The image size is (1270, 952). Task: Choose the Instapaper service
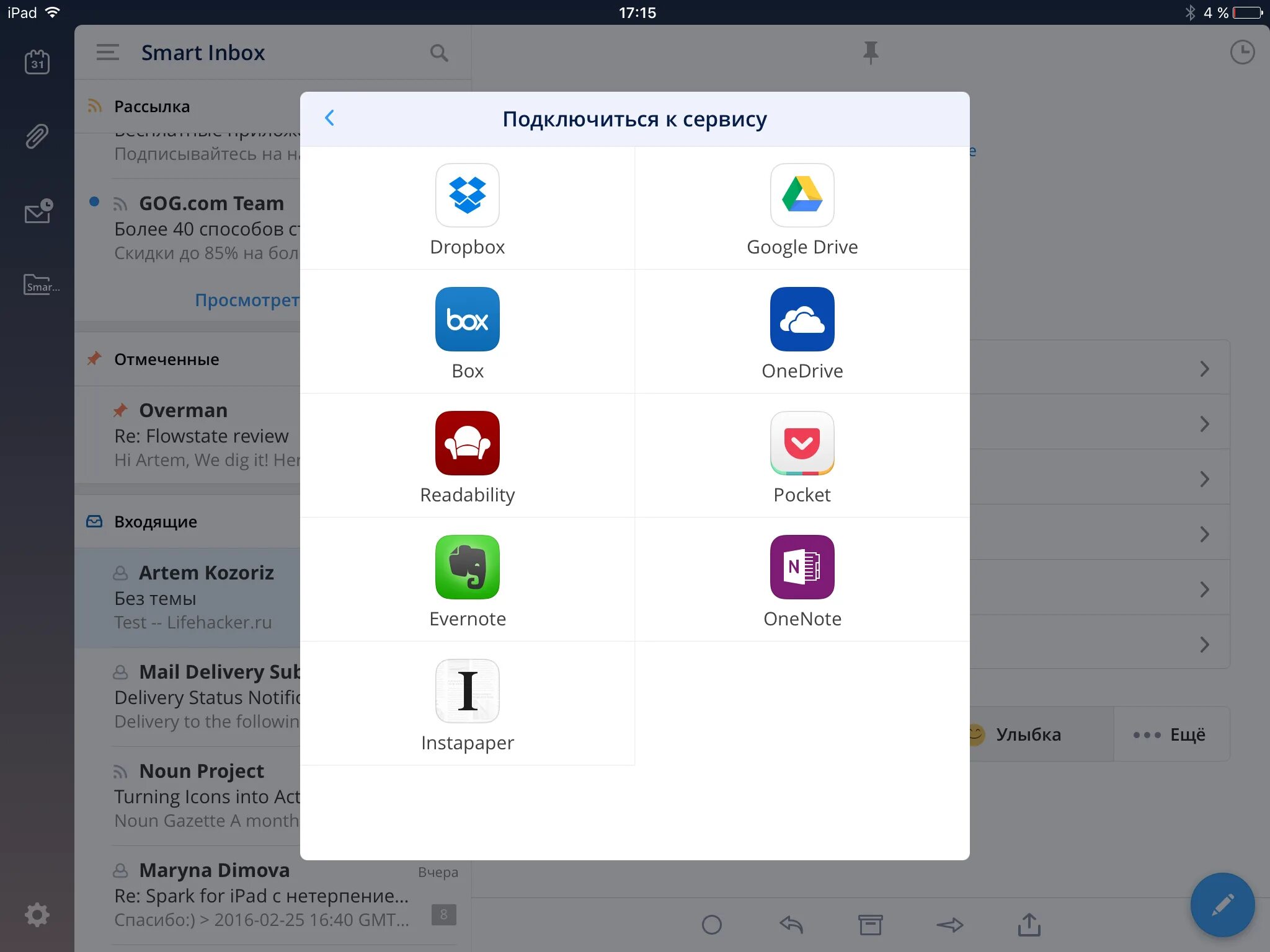point(468,704)
